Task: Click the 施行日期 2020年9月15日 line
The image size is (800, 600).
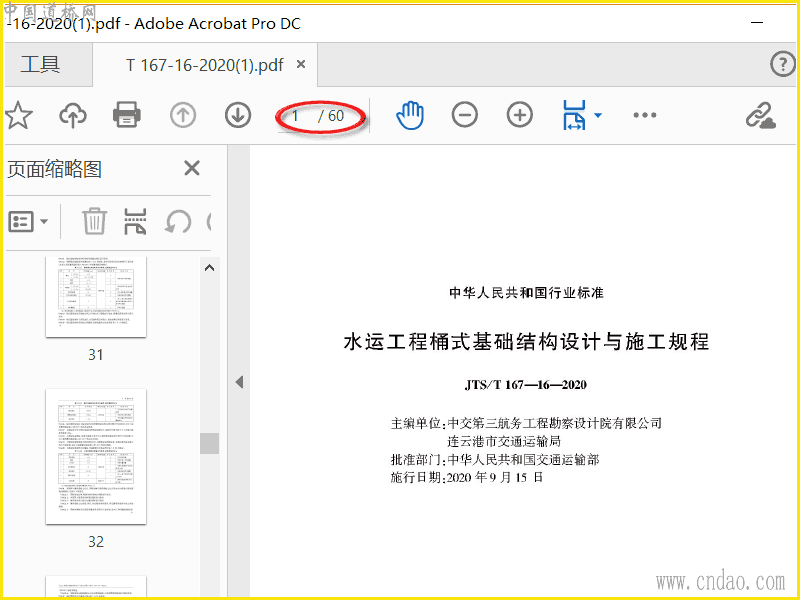Action: (x=467, y=478)
